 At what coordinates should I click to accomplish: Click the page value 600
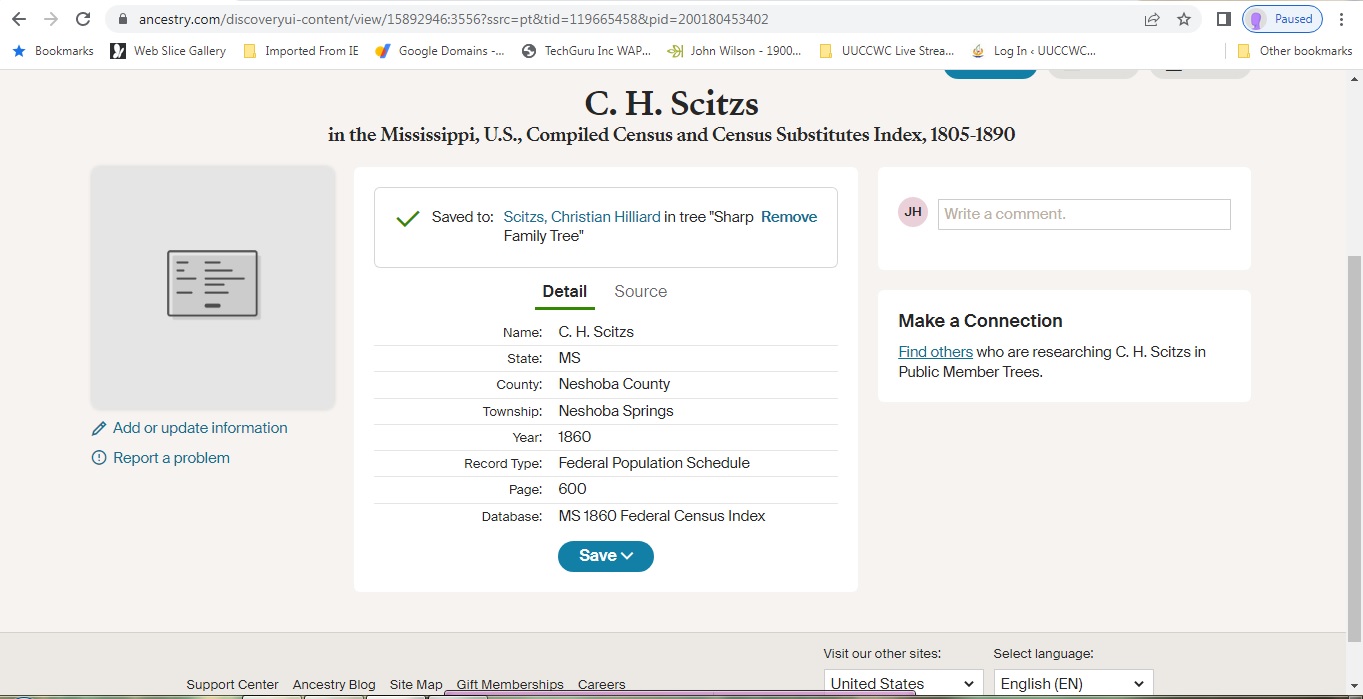click(572, 489)
